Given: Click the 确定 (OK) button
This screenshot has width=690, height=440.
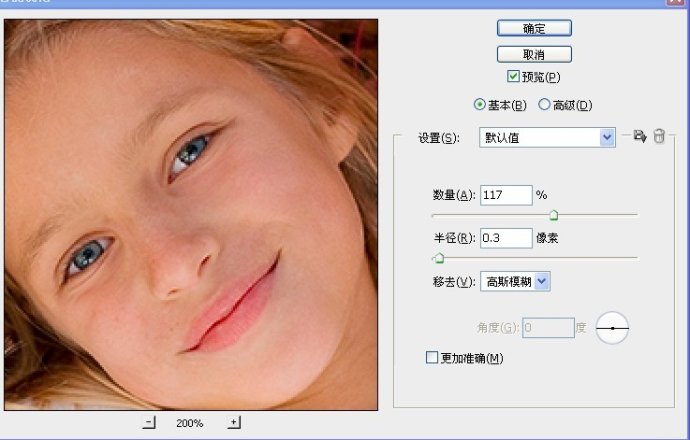Looking at the screenshot, I should click(534, 28).
